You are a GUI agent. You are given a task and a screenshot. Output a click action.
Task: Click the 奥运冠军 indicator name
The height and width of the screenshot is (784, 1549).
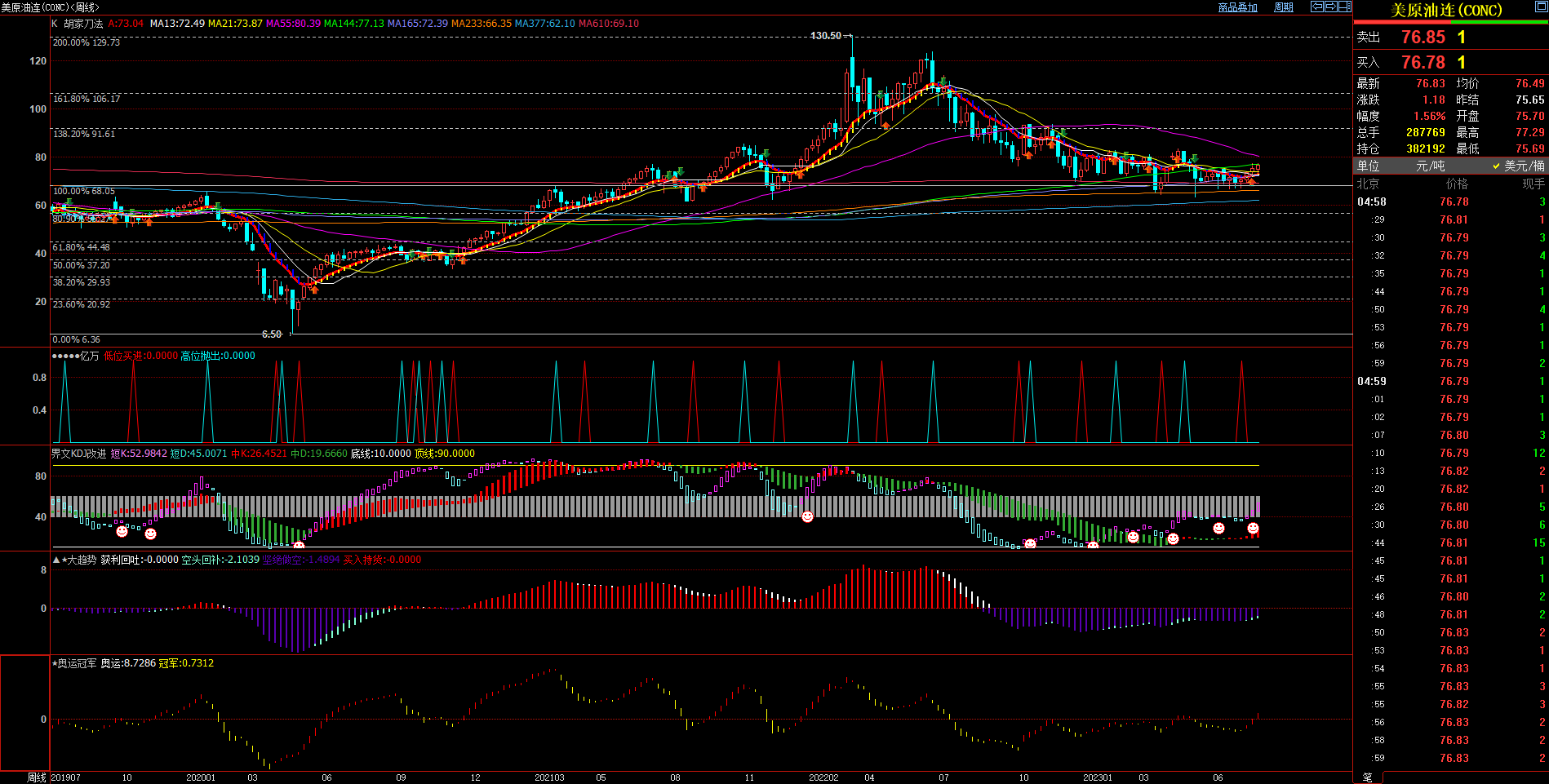click(77, 663)
